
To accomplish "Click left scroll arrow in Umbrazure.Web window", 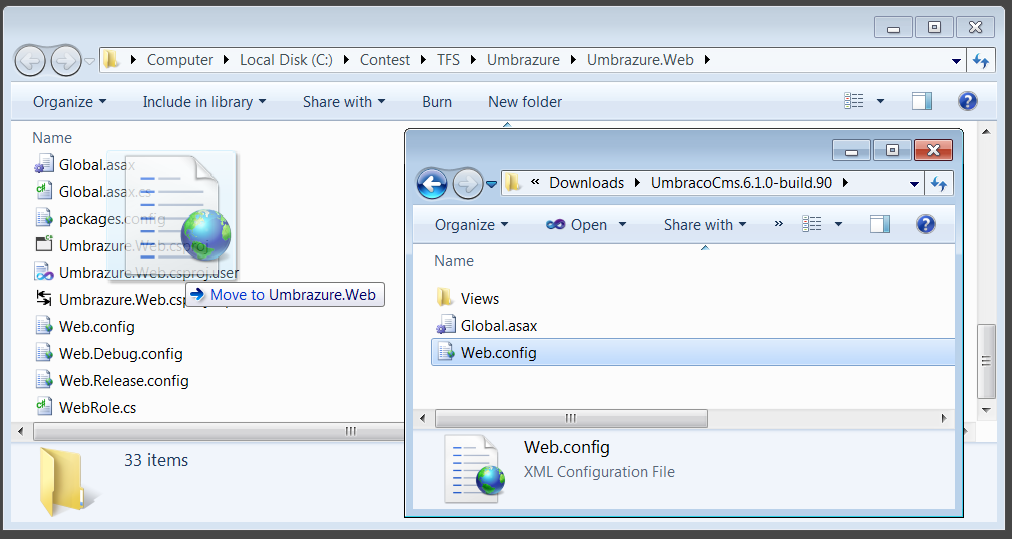I will [x=21, y=431].
